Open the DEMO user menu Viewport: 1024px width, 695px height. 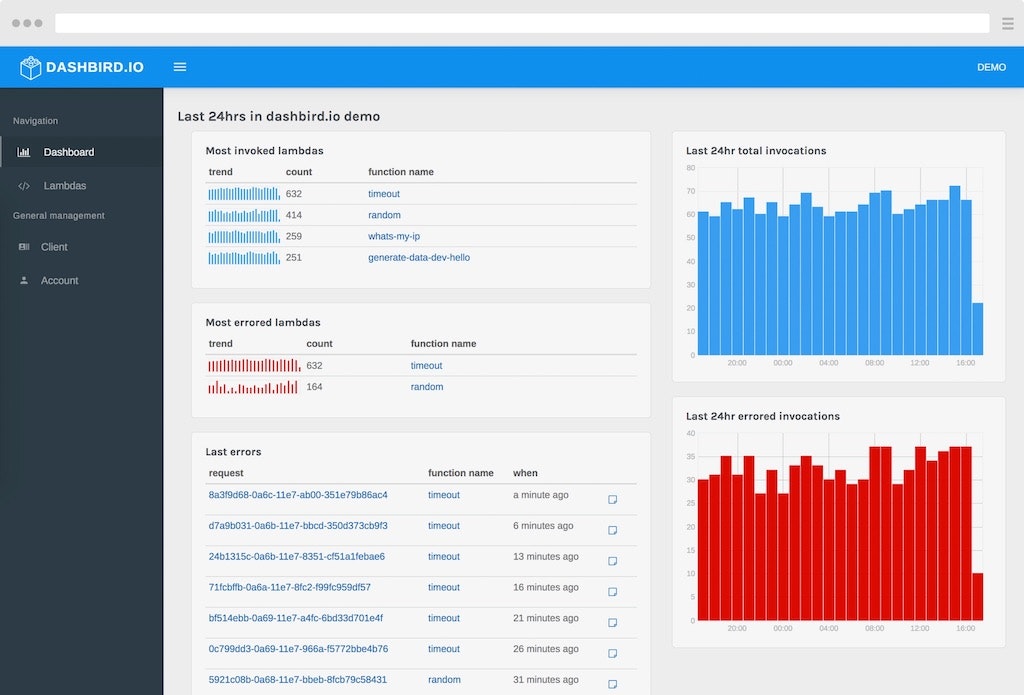[x=991, y=67]
